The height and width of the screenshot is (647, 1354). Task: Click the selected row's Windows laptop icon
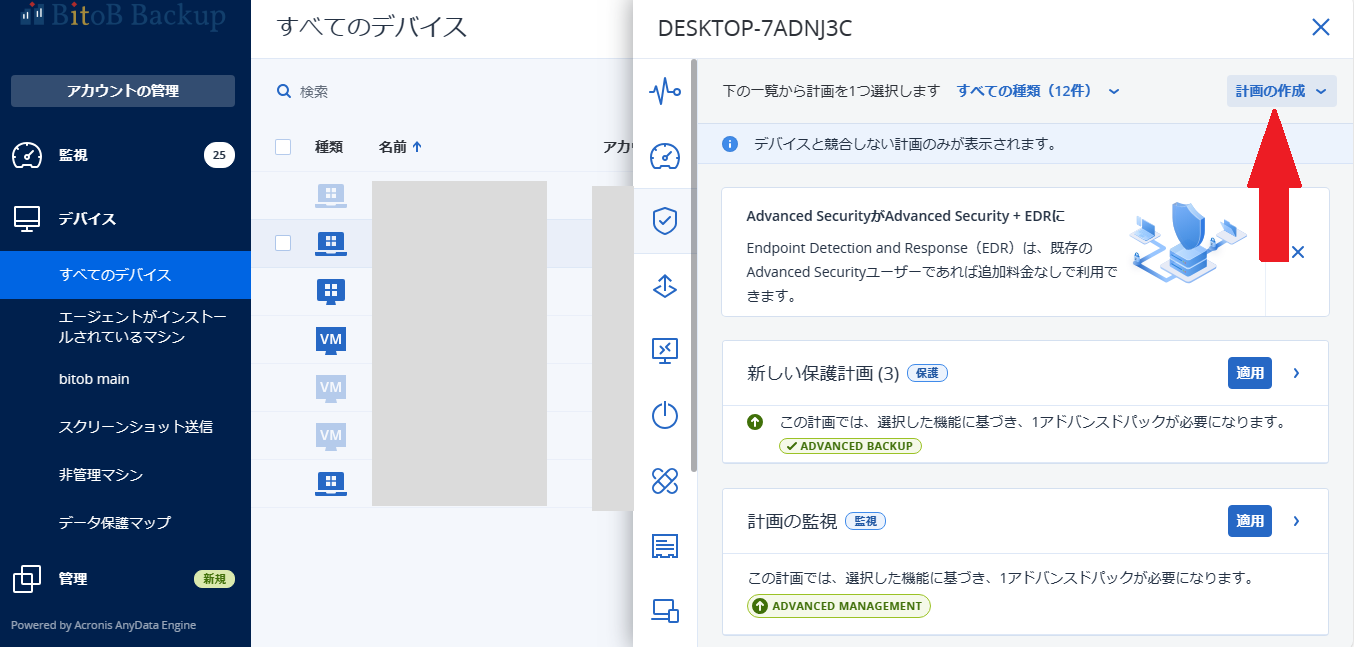(x=331, y=243)
